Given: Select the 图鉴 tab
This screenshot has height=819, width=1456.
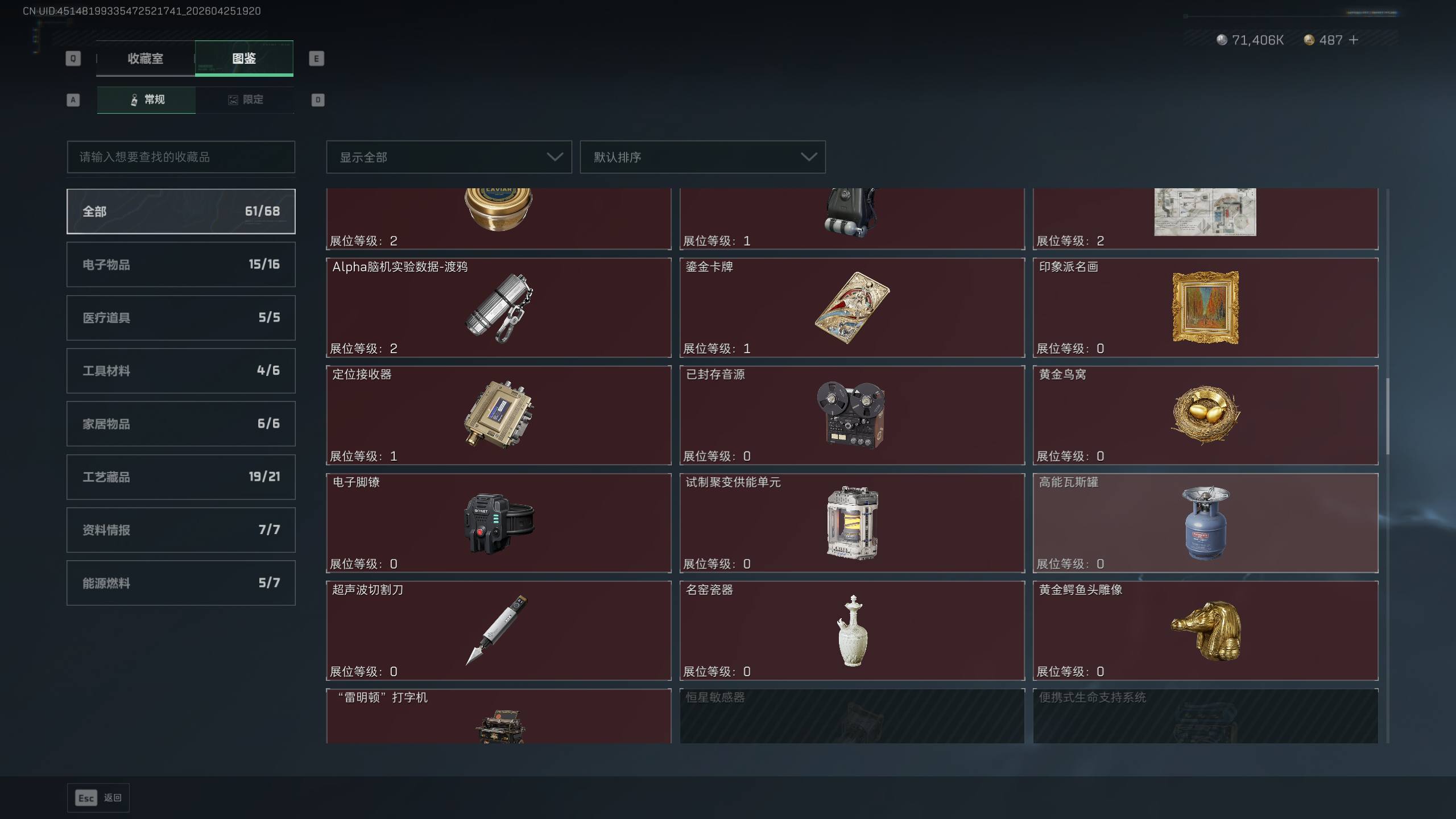Looking at the screenshot, I should click(x=244, y=58).
